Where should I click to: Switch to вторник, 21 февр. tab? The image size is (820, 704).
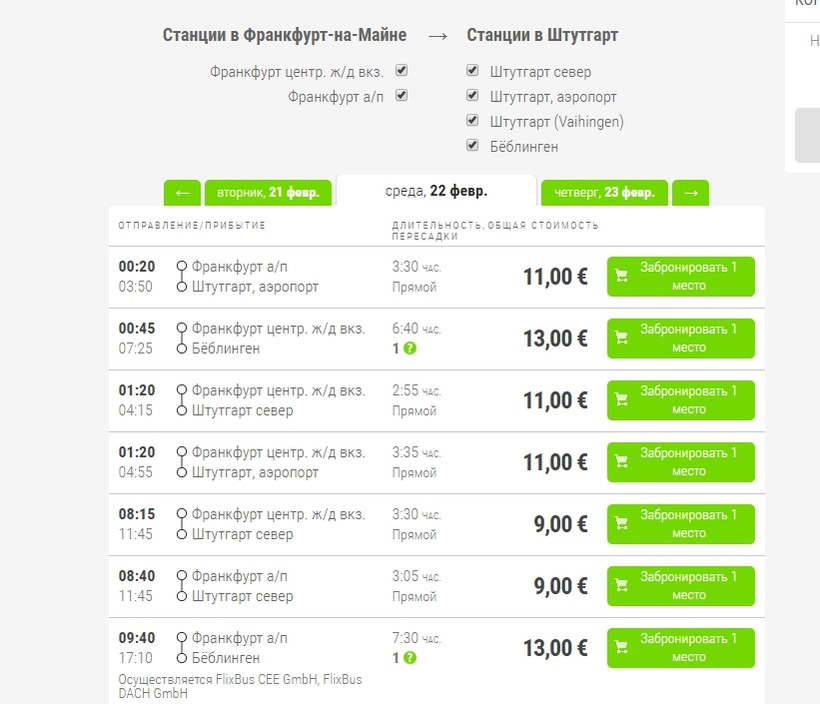pyautogui.click(x=267, y=192)
